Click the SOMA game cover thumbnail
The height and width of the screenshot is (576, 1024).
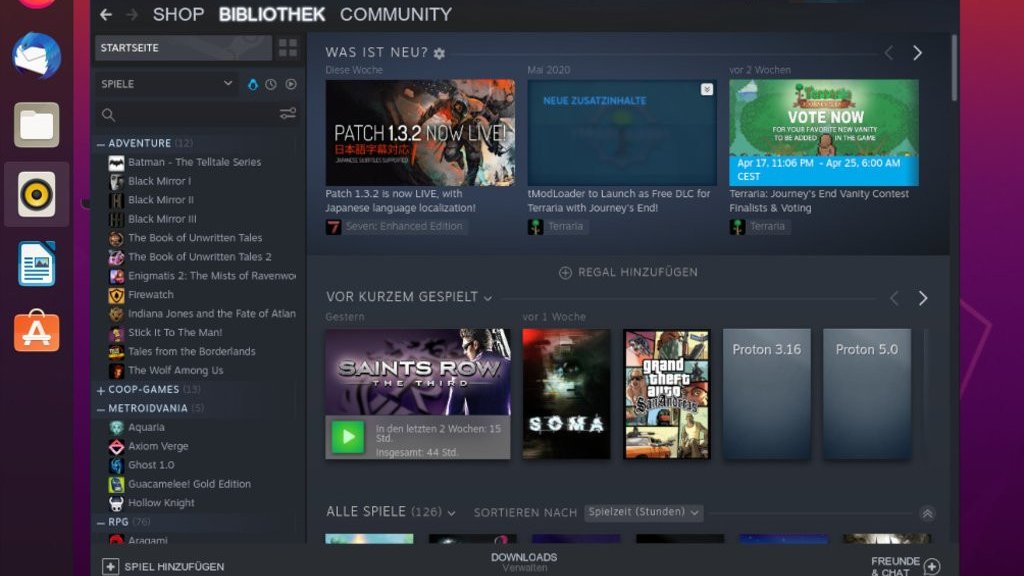566,394
